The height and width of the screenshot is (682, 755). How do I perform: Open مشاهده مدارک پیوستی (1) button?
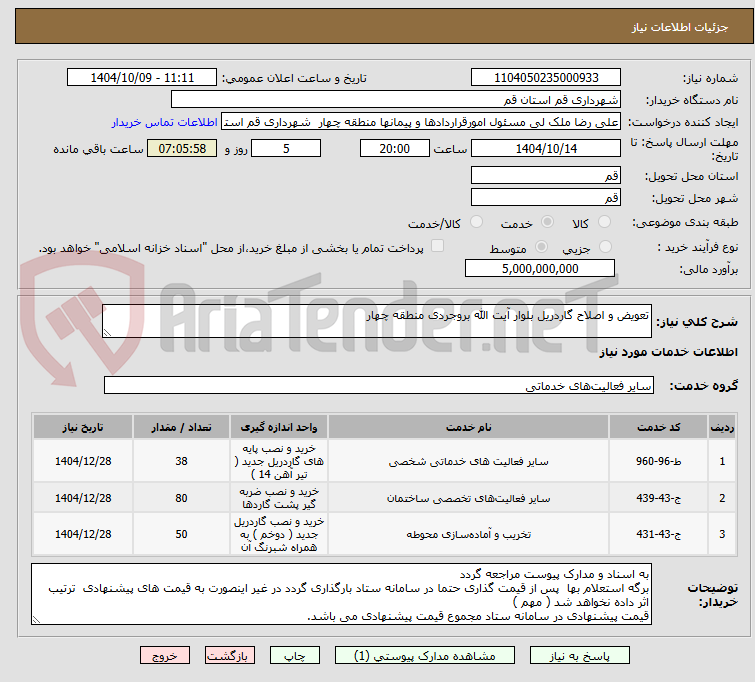(x=425, y=656)
